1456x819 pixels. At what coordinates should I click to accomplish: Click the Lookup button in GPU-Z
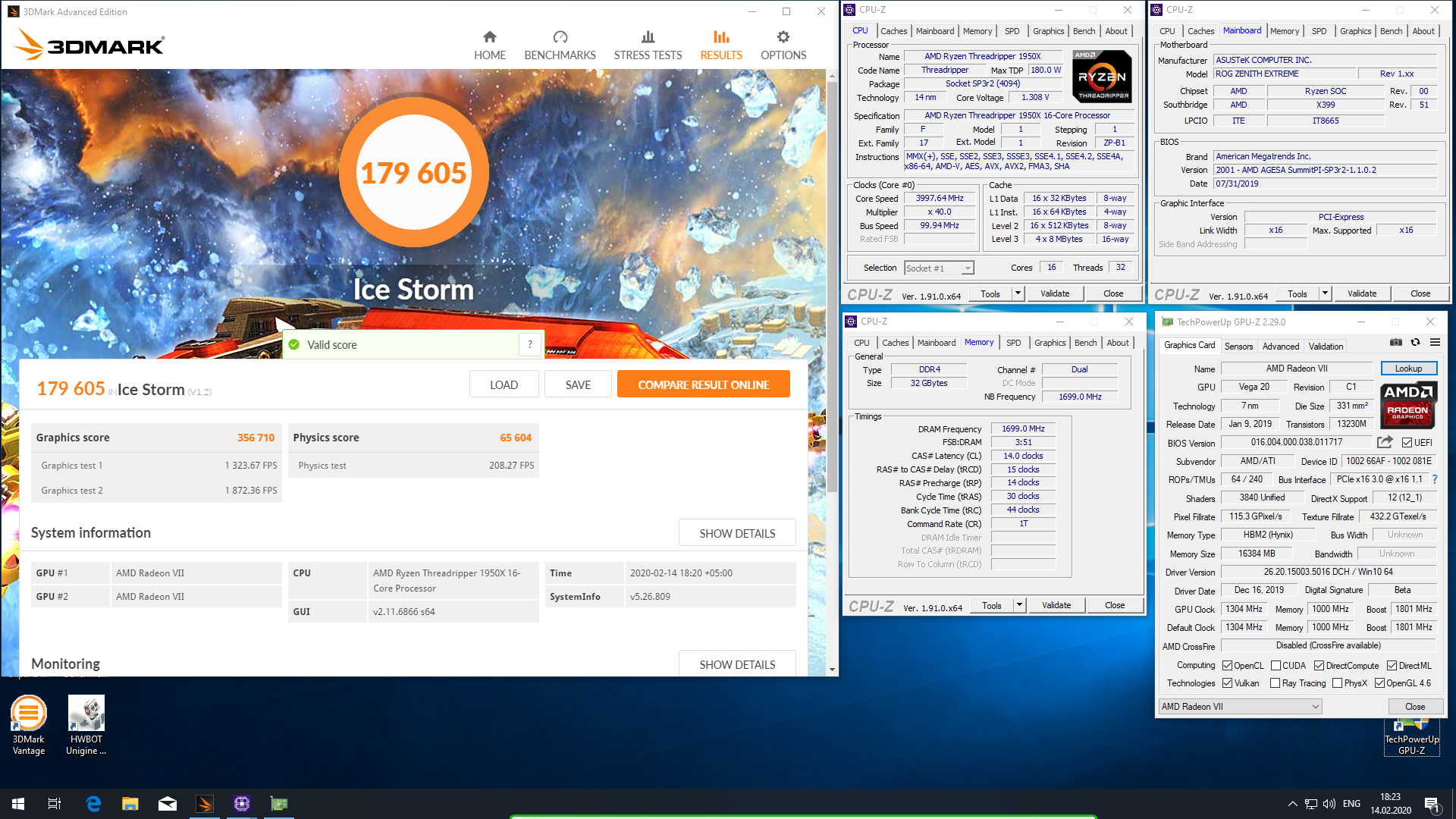click(1408, 369)
